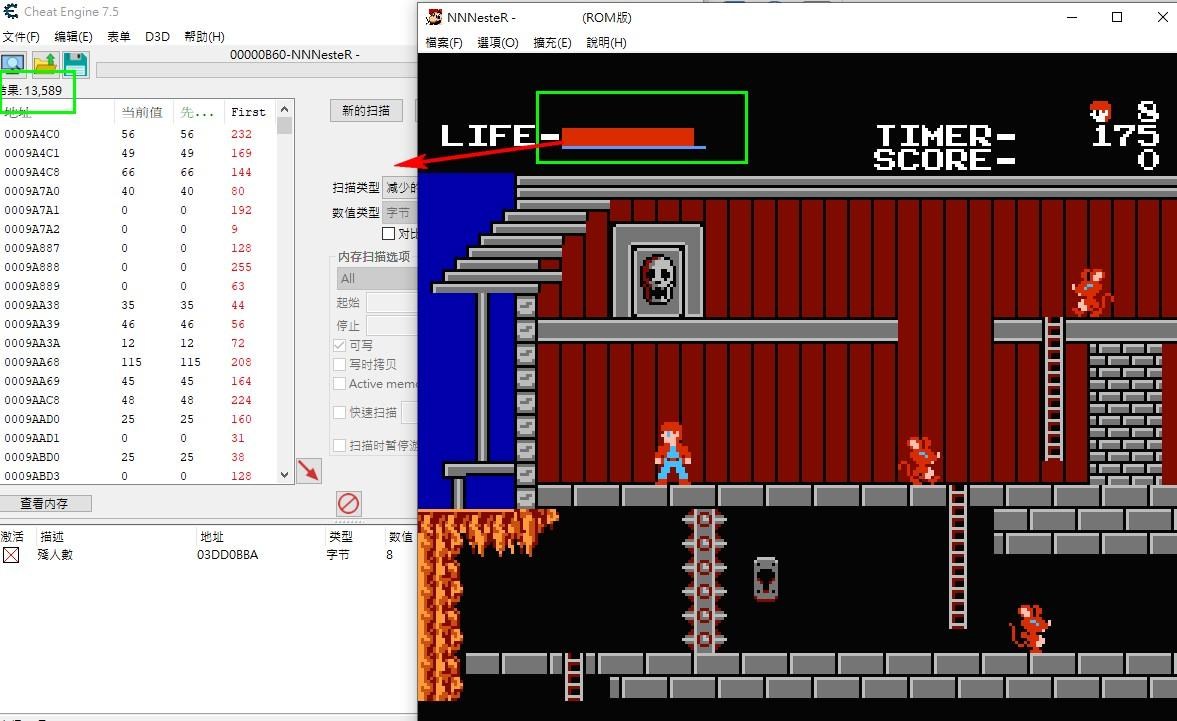Select address row 0009A7A2
Image resolution: width=1177 pixels, height=721 pixels.
coord(138,229)
